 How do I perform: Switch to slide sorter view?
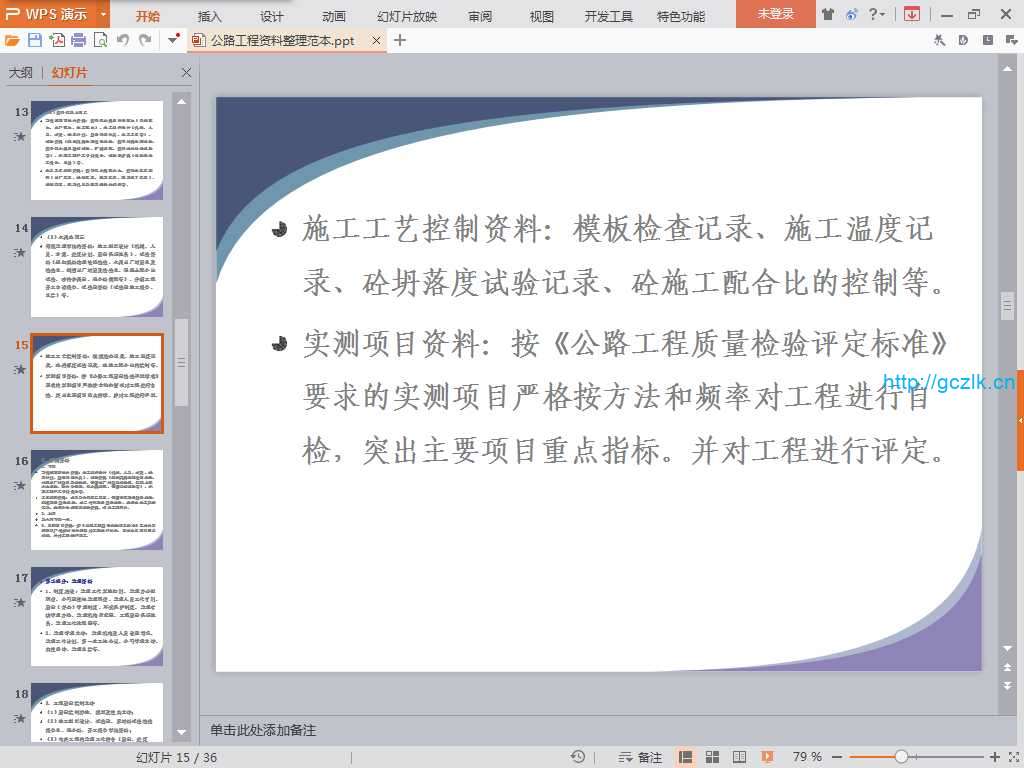coord(712,757)
